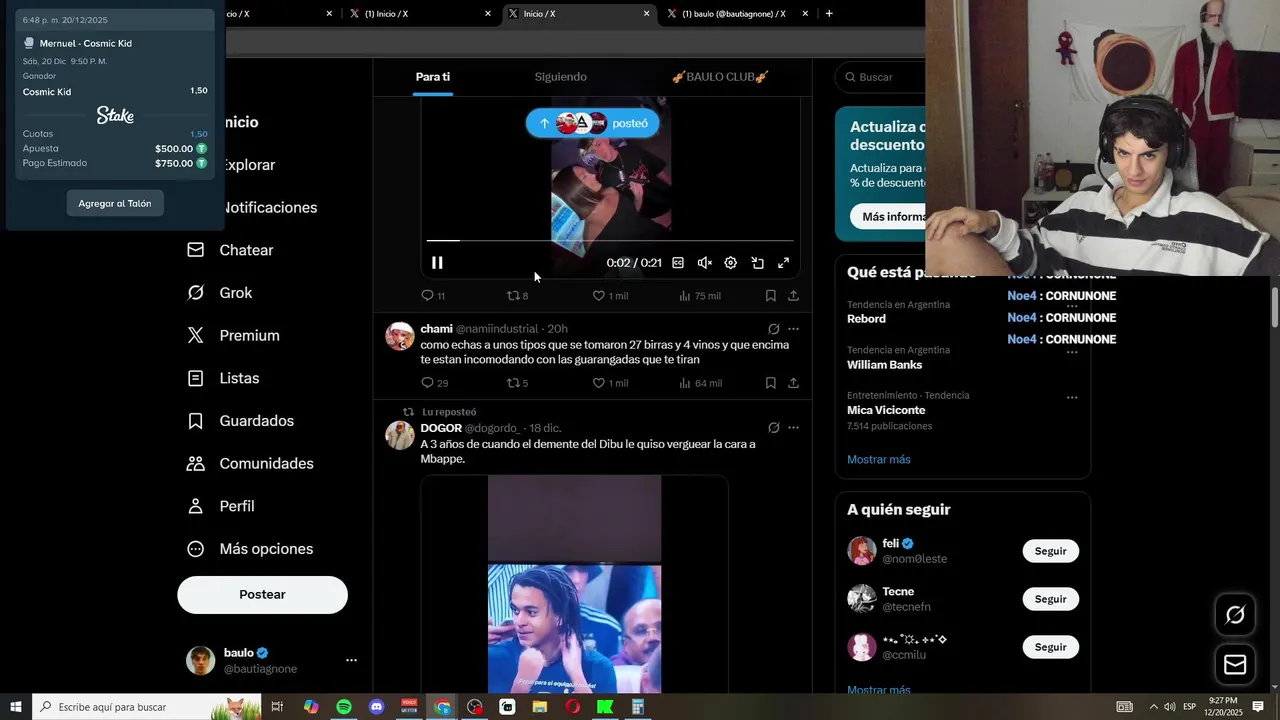Click Mostrar más under trends
Screen dimensions: 1280x720
click(x=879, y=460)
